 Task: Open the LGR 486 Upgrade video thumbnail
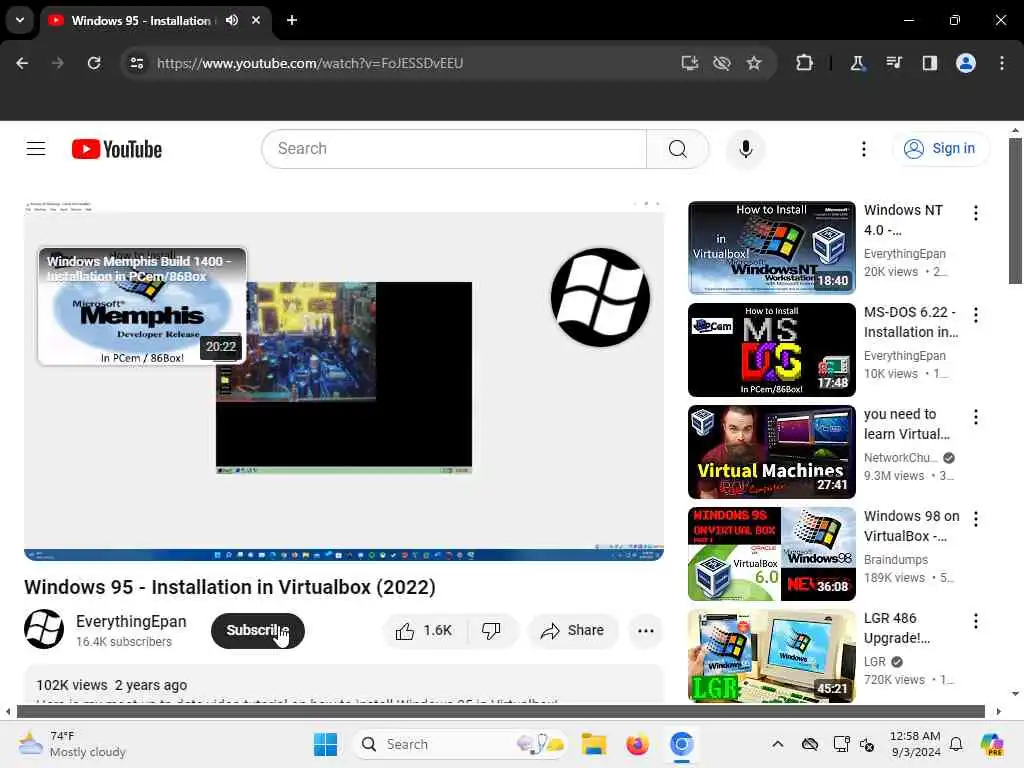pos(771,656)
